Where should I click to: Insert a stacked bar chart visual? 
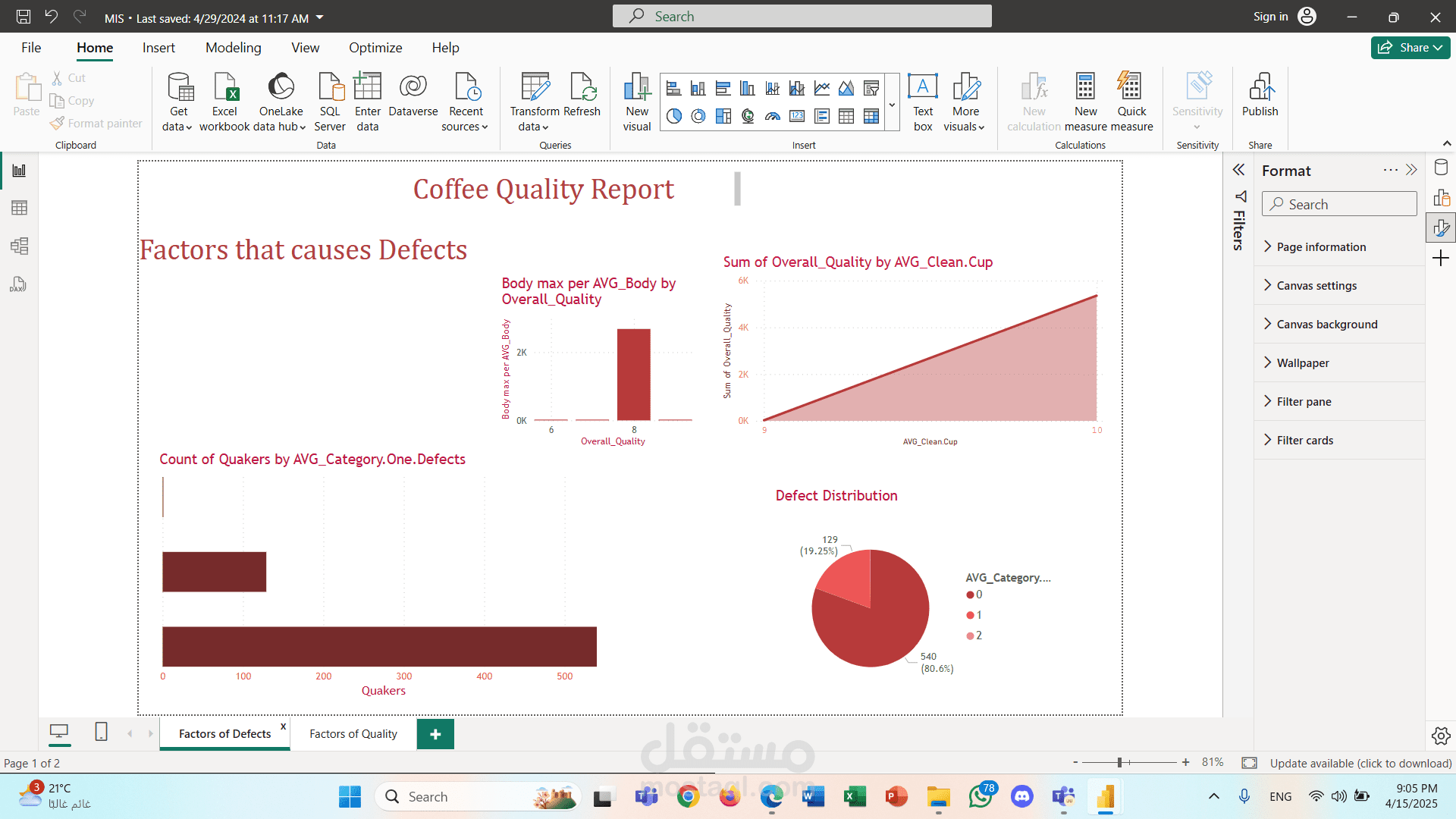coord(673,89)
